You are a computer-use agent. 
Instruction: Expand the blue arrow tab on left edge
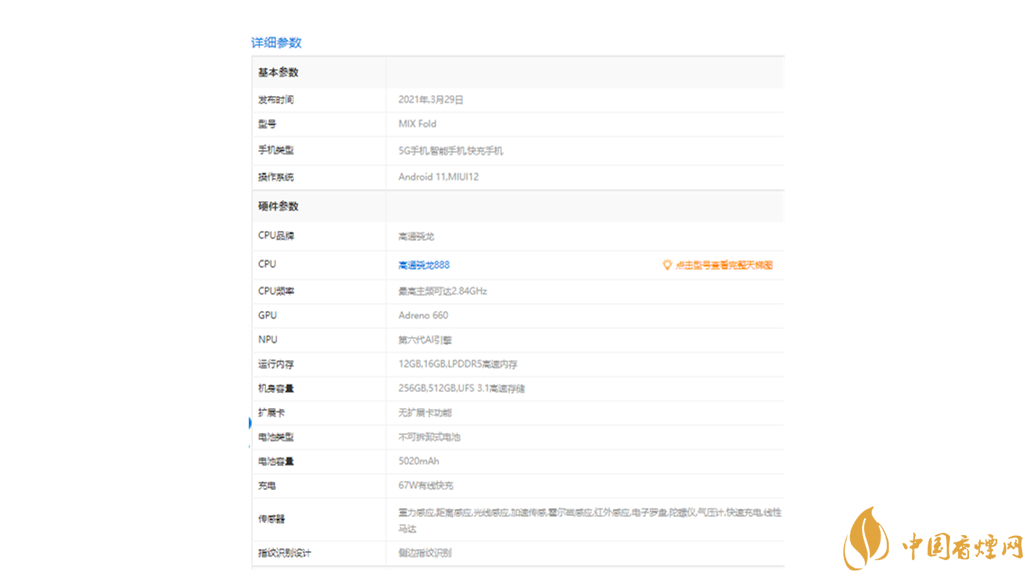[249, 423]
